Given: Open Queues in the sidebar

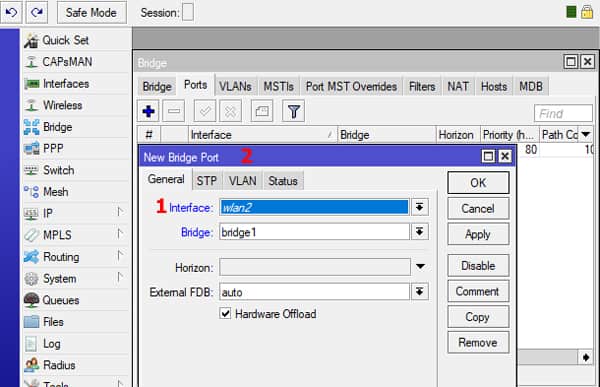Looking at the screenshot, I should [x=76, y=300].
